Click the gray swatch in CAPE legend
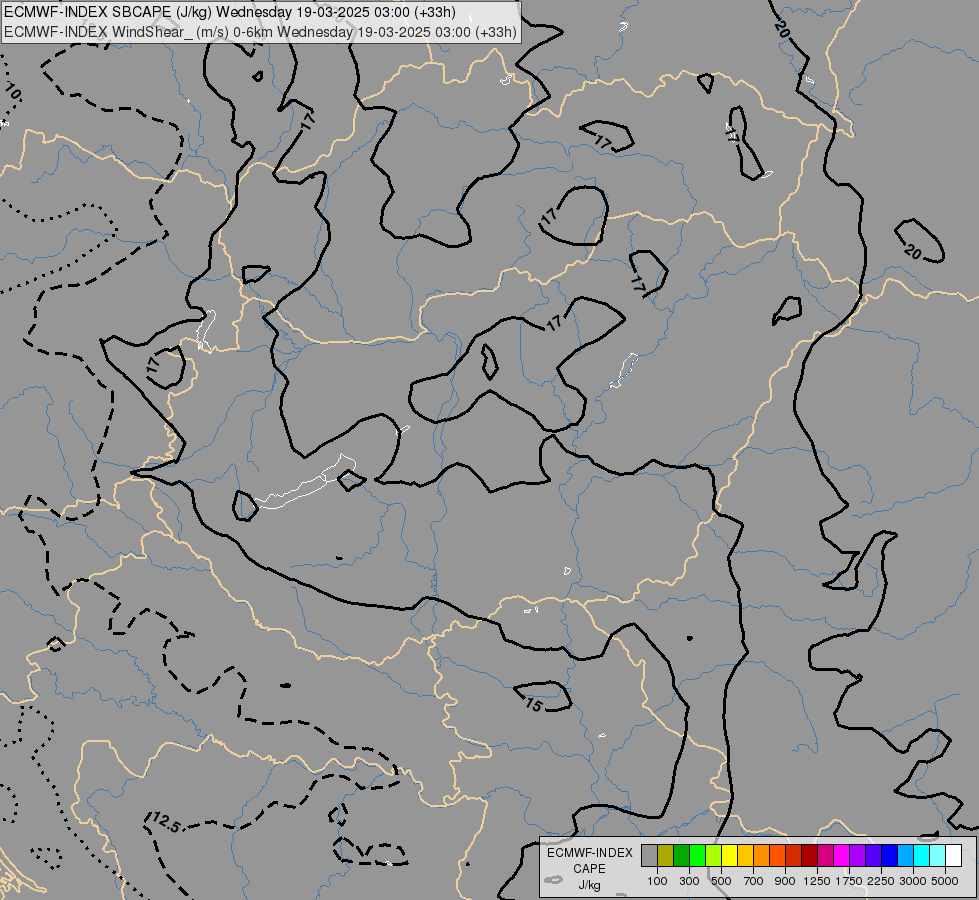This screenshot has width=979, height=900. tap(649, 856)
